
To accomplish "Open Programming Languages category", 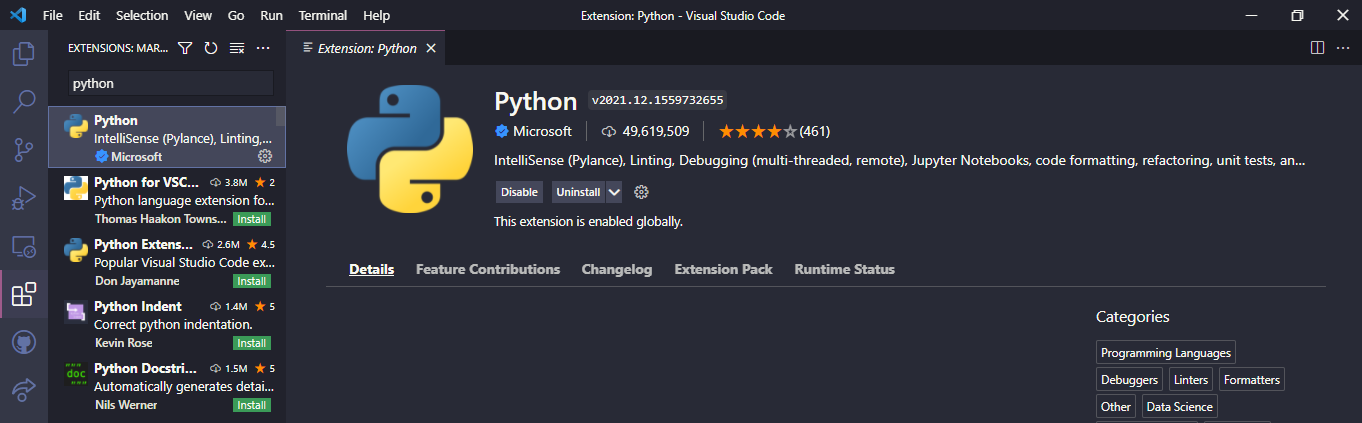I will click(1166, 352).
